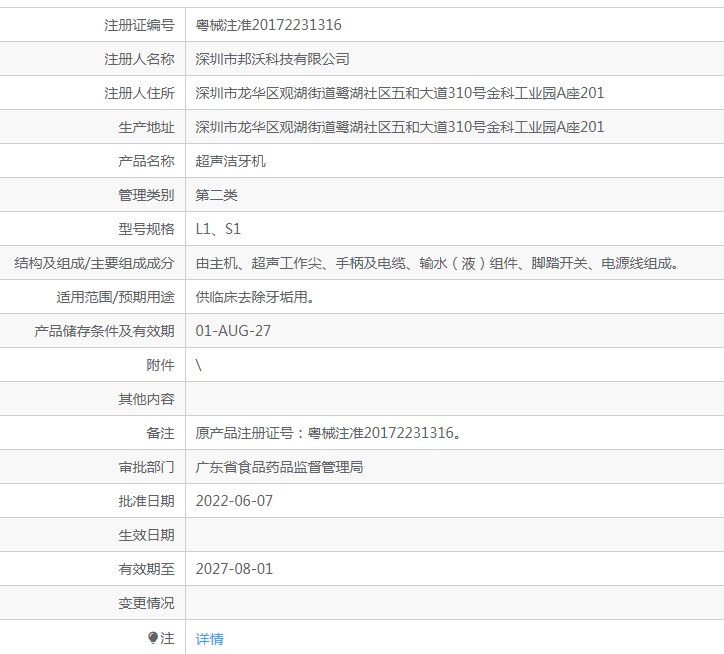Select company name 深圳市邦沃科技有限公司
This screenshot has height=654, width=724.
272,59
